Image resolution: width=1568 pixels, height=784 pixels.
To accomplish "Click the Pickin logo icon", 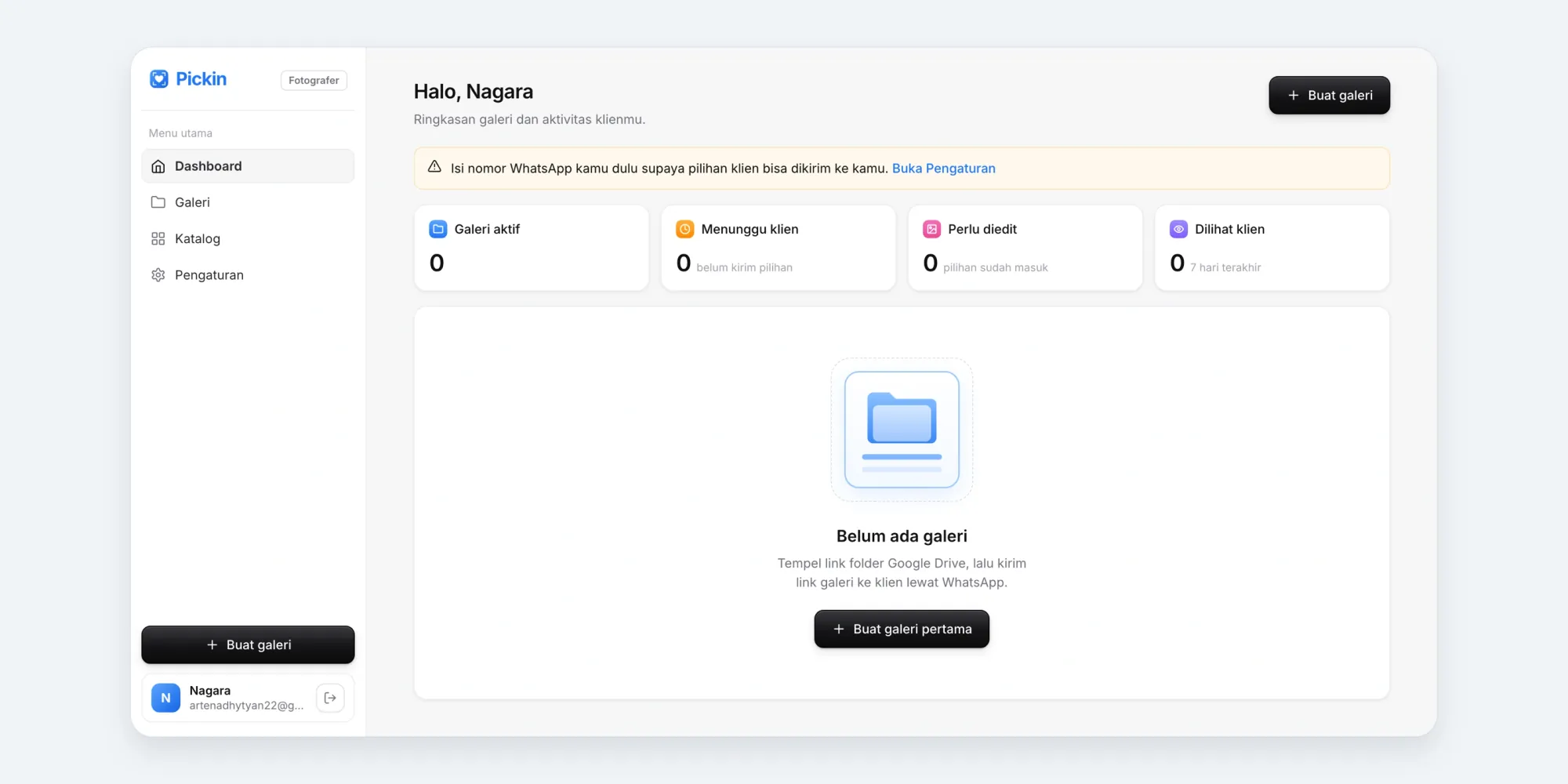I will pyautogui.click(x=159, y=79).
